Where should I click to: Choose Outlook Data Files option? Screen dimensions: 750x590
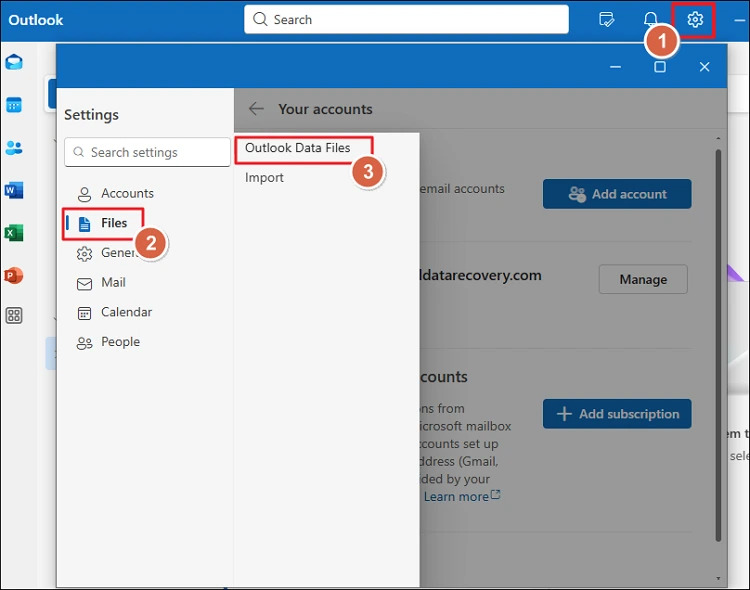[x=298, y=148]
